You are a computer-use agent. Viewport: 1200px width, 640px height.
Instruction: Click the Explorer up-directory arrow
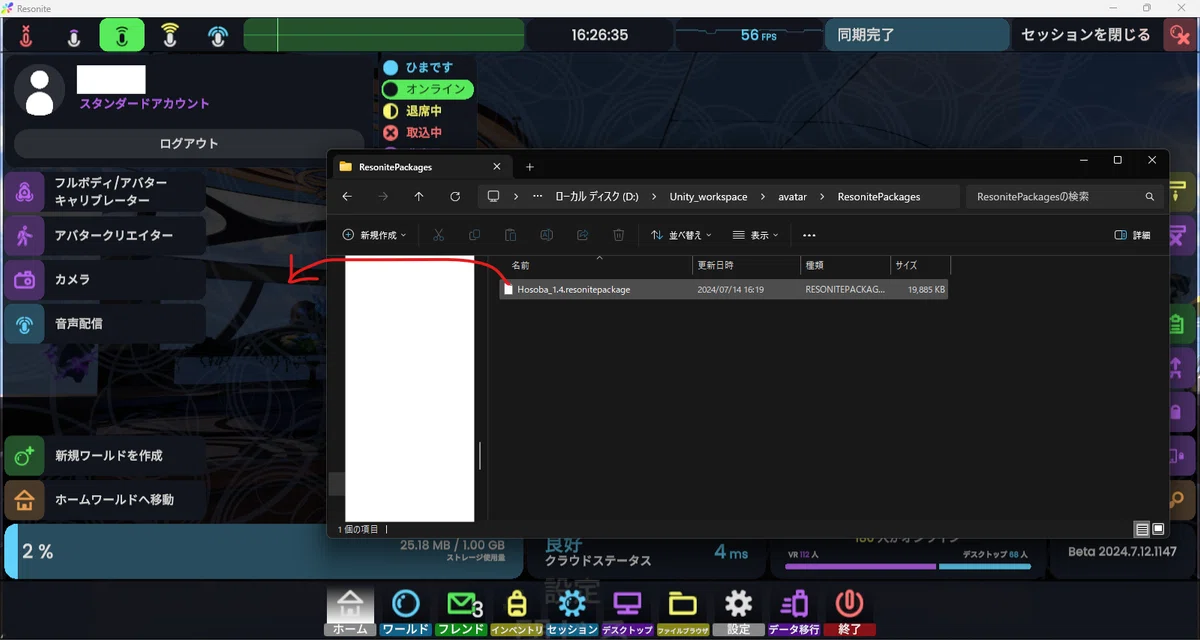click(x=419, y=197)
